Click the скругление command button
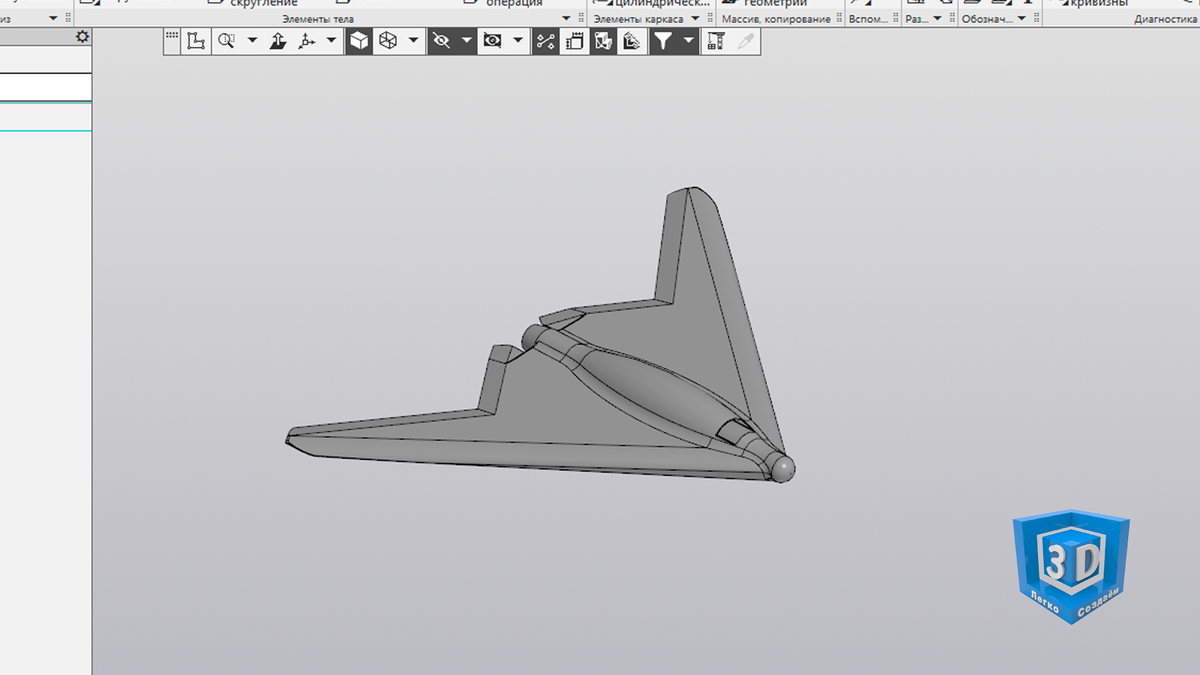Image resolution: width=1200 pixels, height=675 pixels. (262, 2)
